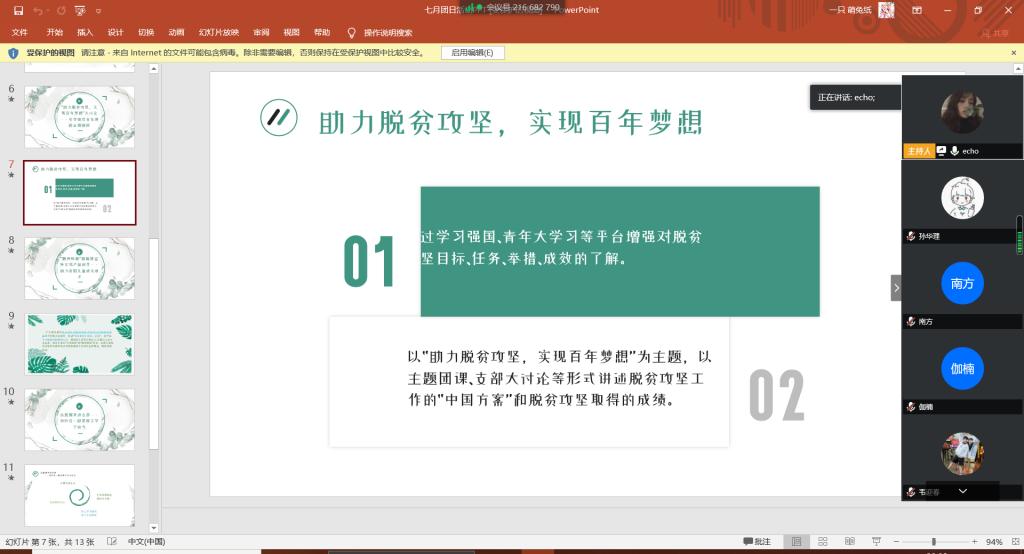Click the Undo arrow icon
Viewport: 1024px width, 554px height.
(x=38, y=10)
